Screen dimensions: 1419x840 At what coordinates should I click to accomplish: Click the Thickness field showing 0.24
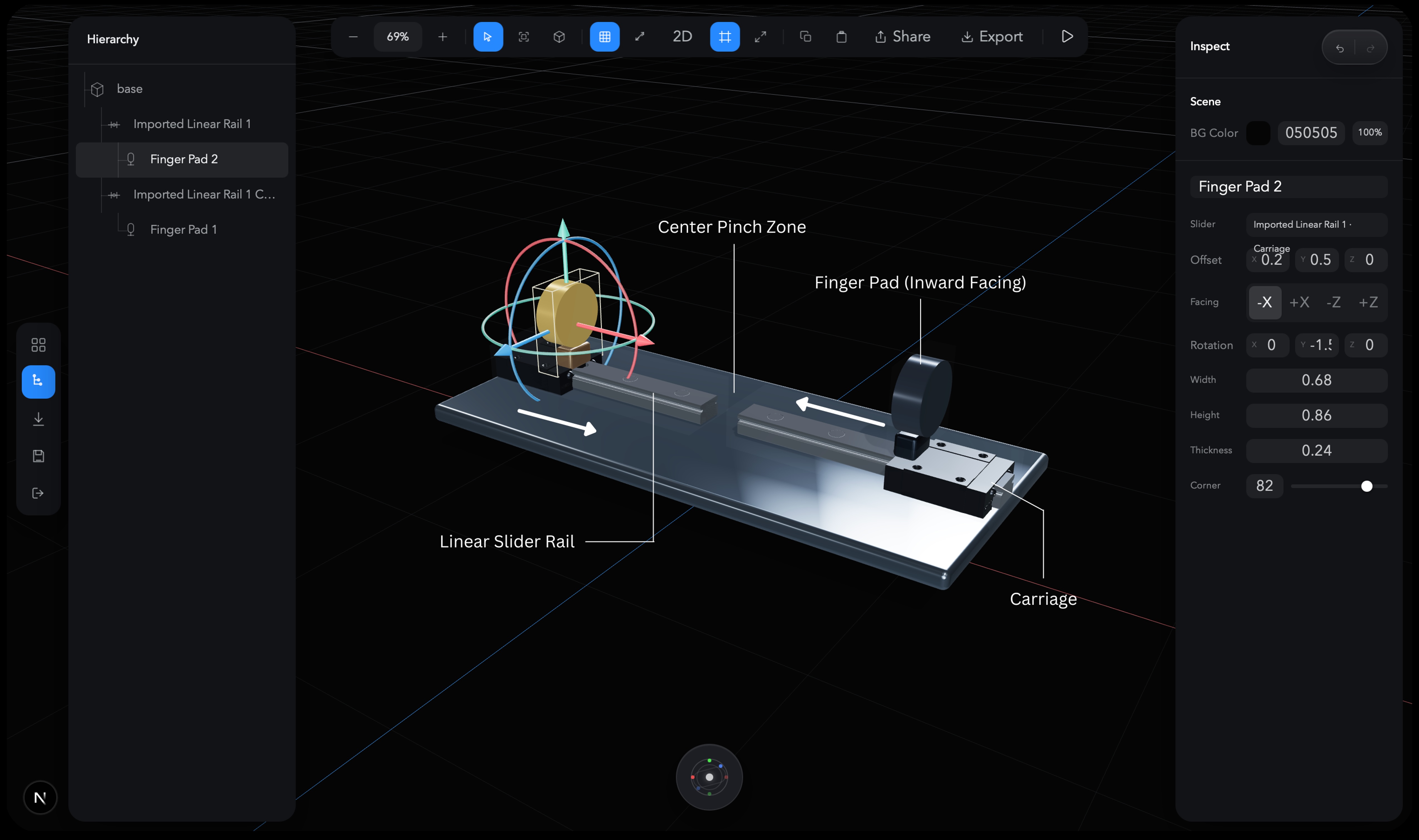point(1317,451)
